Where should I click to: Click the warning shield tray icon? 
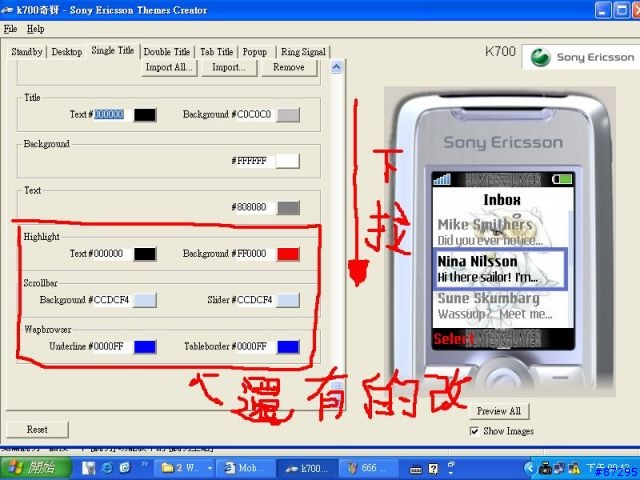tap(574, 469)
